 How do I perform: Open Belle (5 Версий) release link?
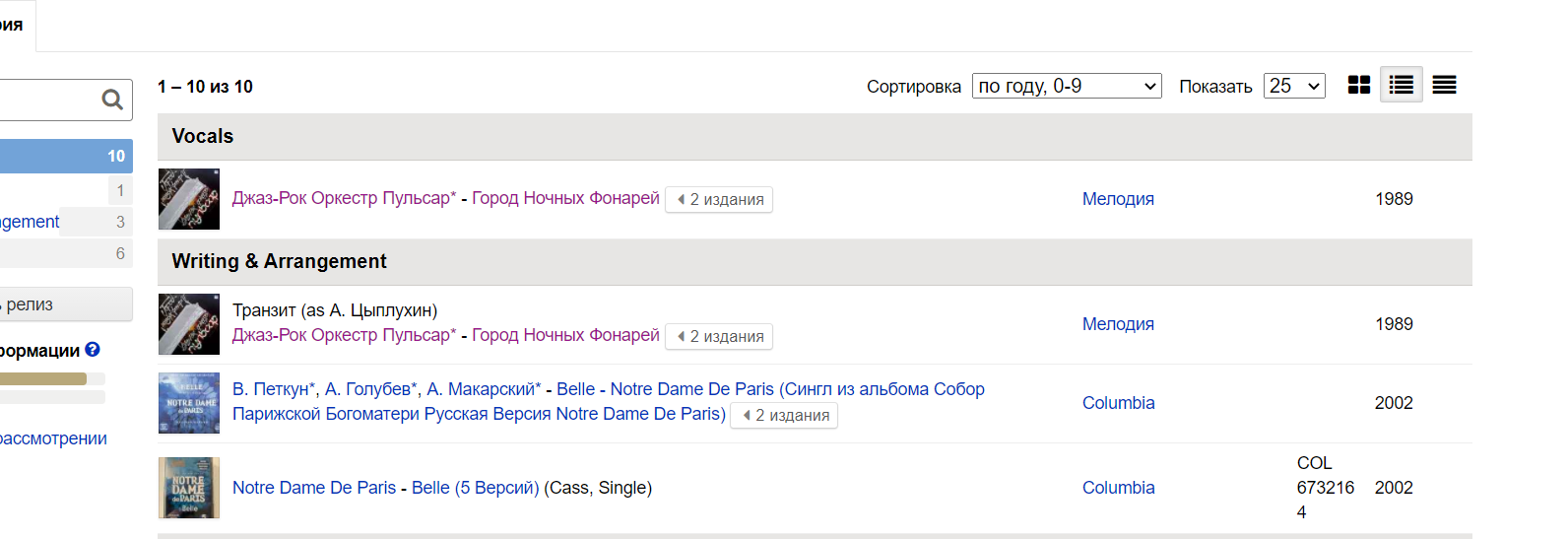[475, 488]
